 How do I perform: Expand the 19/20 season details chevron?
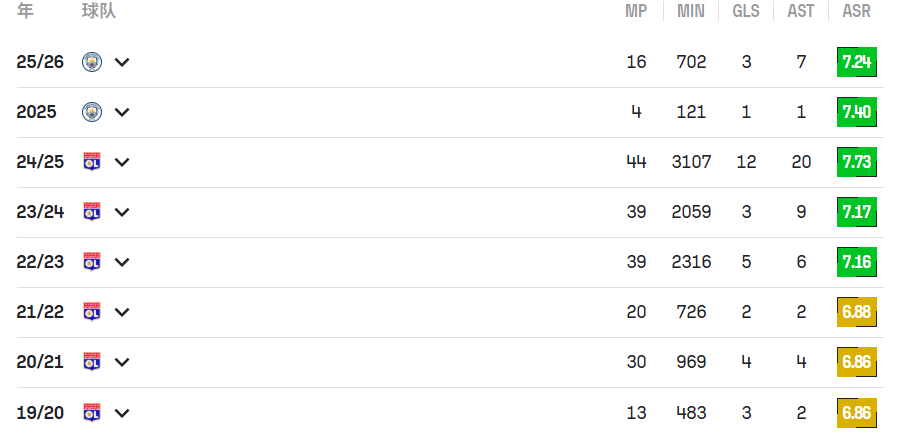point(122,412)
